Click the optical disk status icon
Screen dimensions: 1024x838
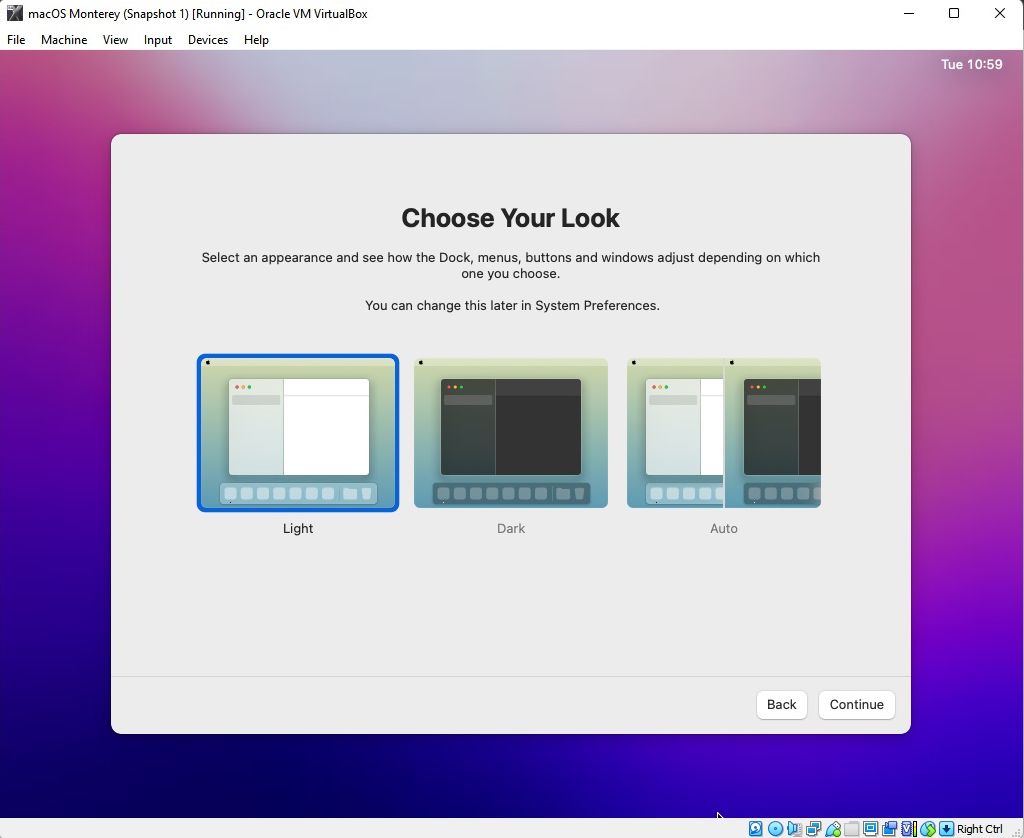pyautogui.click(x=775, y=829)
